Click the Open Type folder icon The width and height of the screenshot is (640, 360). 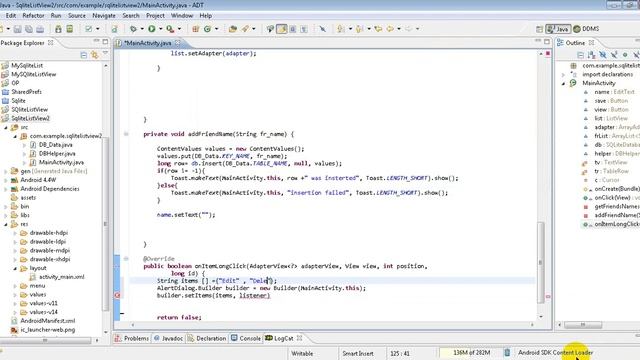point(233,29)
